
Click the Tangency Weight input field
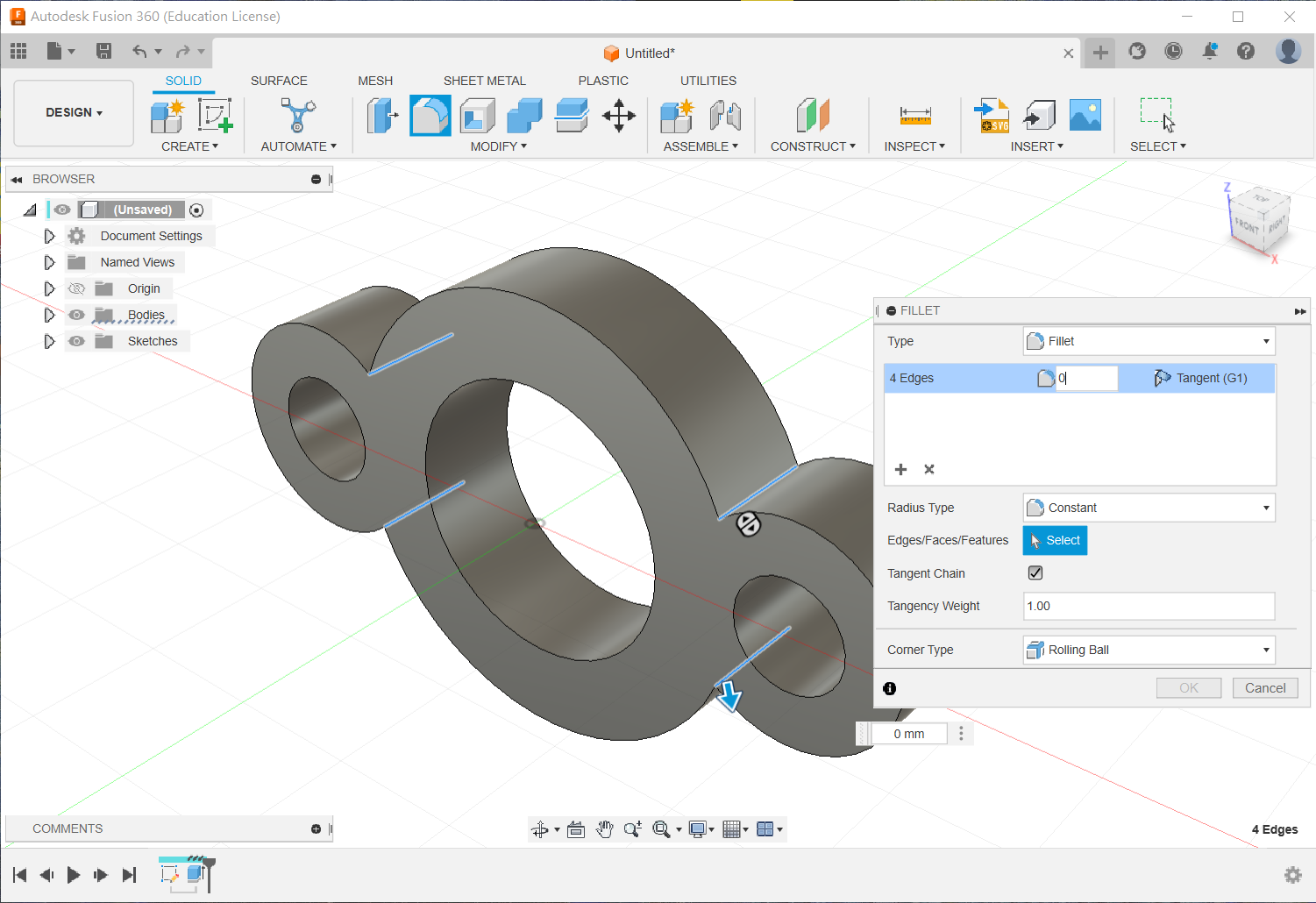point(1149,606)
